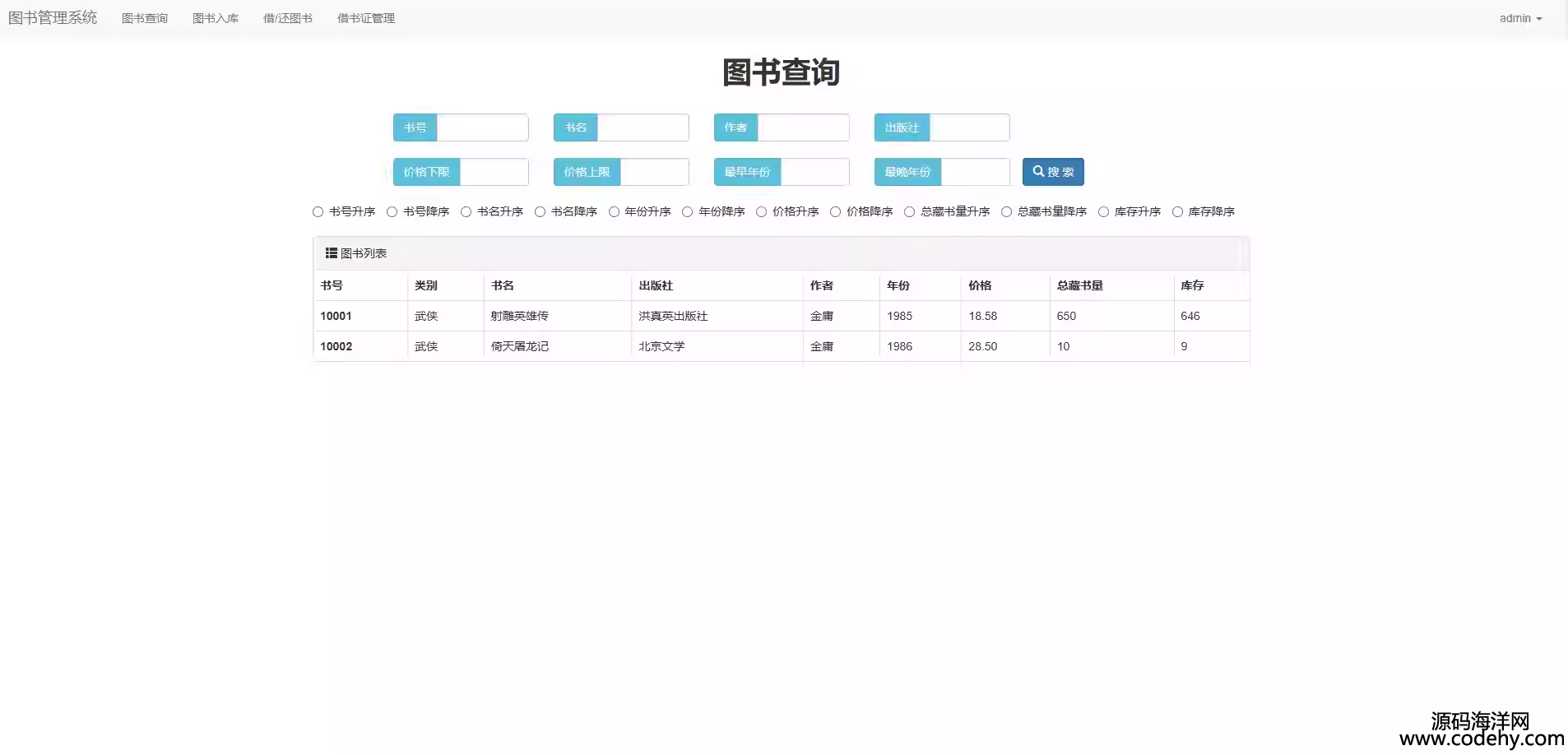Select the 书号升序 radio button

point(318,212)
